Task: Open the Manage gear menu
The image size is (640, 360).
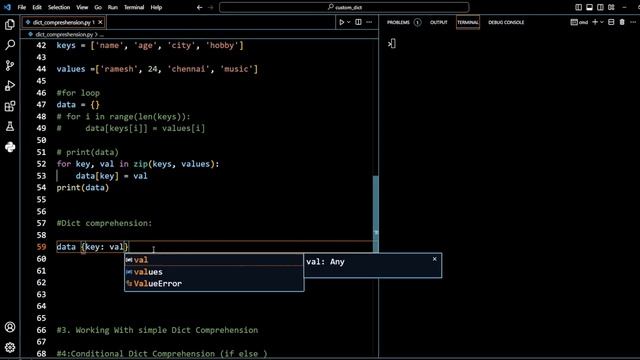Action: [10, 347]
